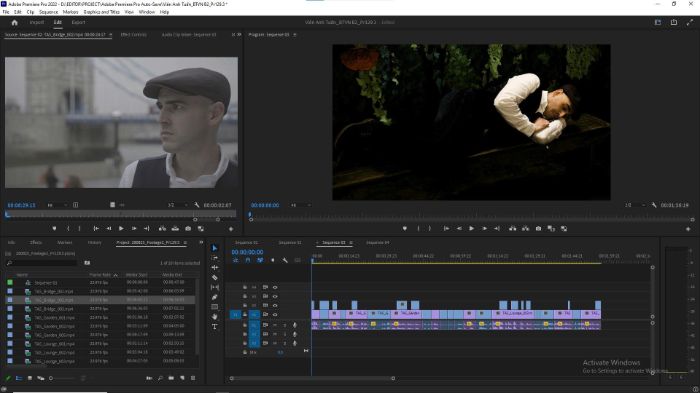Select the Pen tool
The width and height of the screenshot is (700, 393).
click(215, 297)
